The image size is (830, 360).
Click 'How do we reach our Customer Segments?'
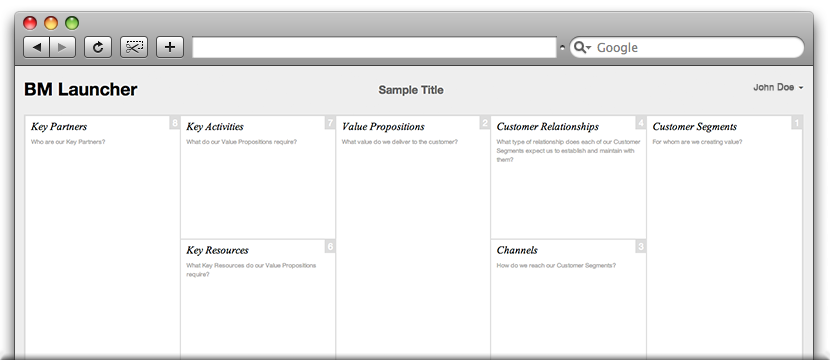coord(556,265)
